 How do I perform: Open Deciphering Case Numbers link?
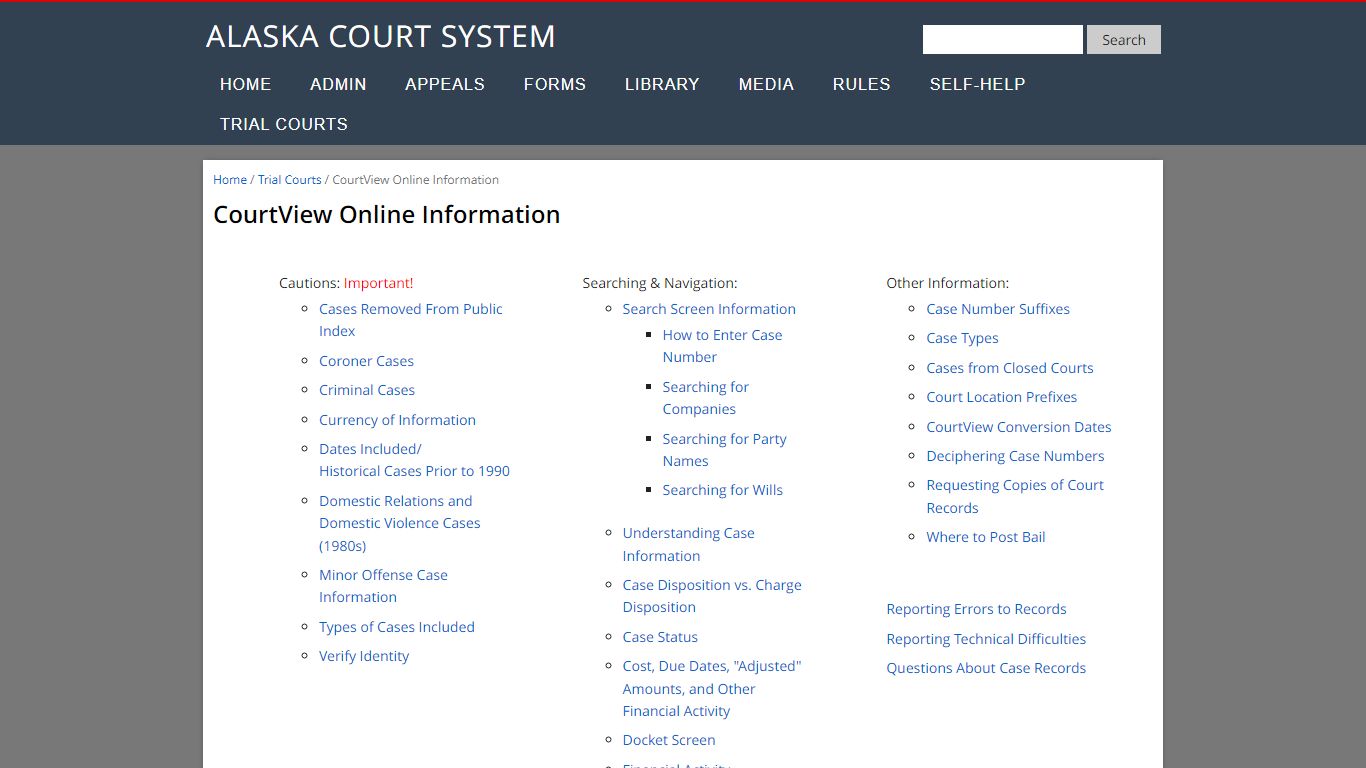1015,456
